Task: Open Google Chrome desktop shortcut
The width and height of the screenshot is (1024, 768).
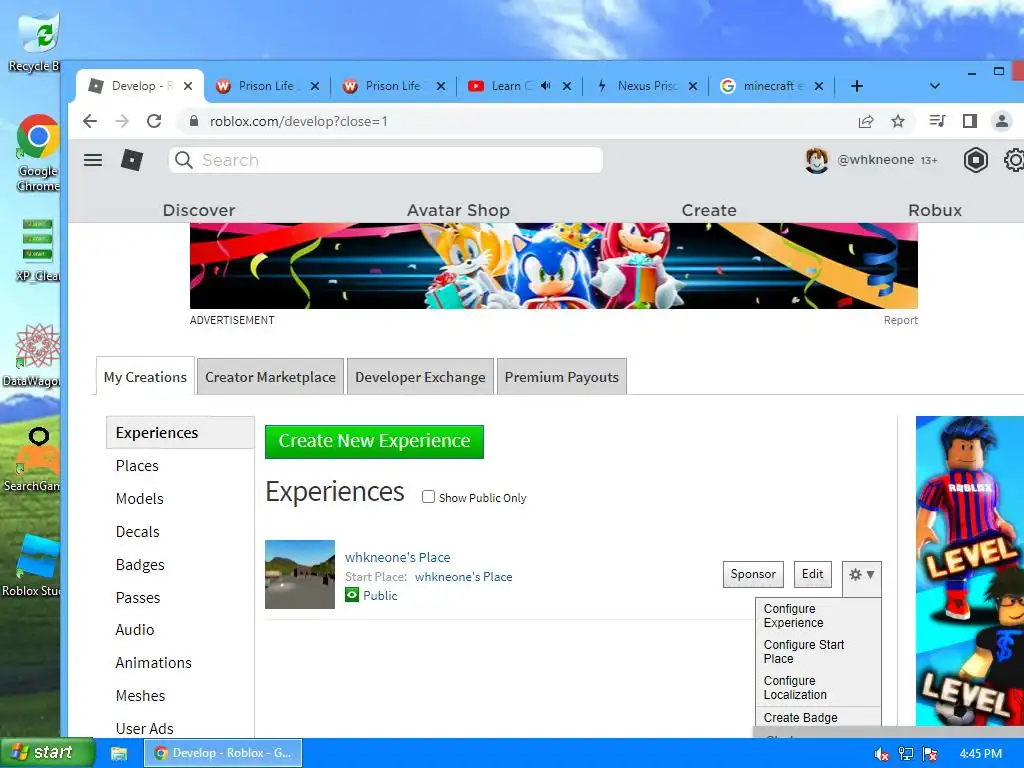Action: tap(37, 153)
